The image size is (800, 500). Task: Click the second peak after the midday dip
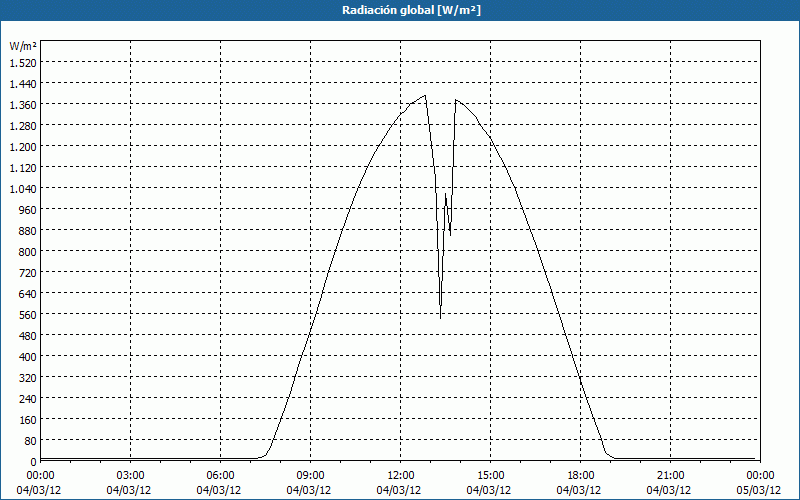click(455, 100)
